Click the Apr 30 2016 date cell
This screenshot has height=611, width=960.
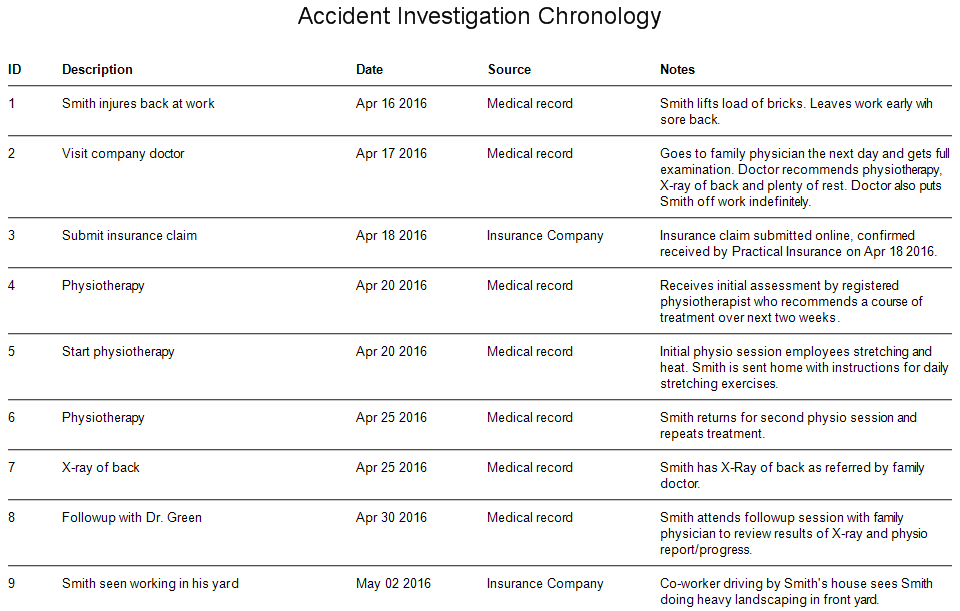[x=391, y=518]
